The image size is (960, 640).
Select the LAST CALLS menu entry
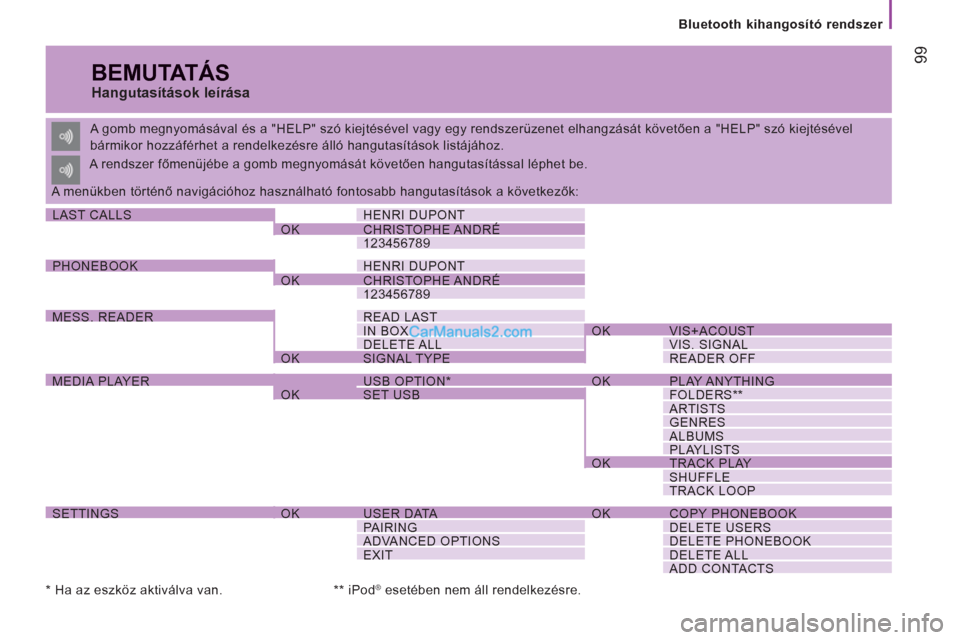point(160,215)
